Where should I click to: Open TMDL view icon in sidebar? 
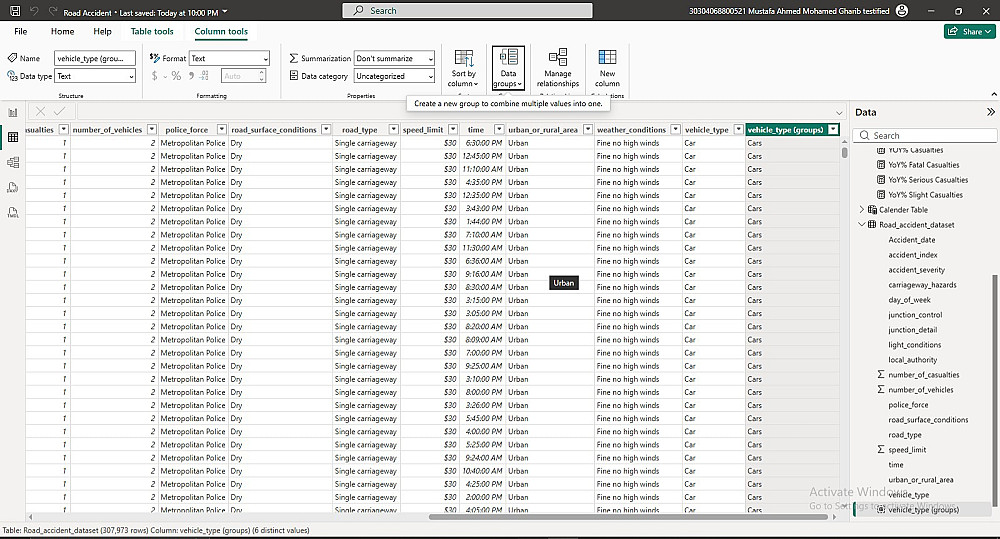coord(13,212)
